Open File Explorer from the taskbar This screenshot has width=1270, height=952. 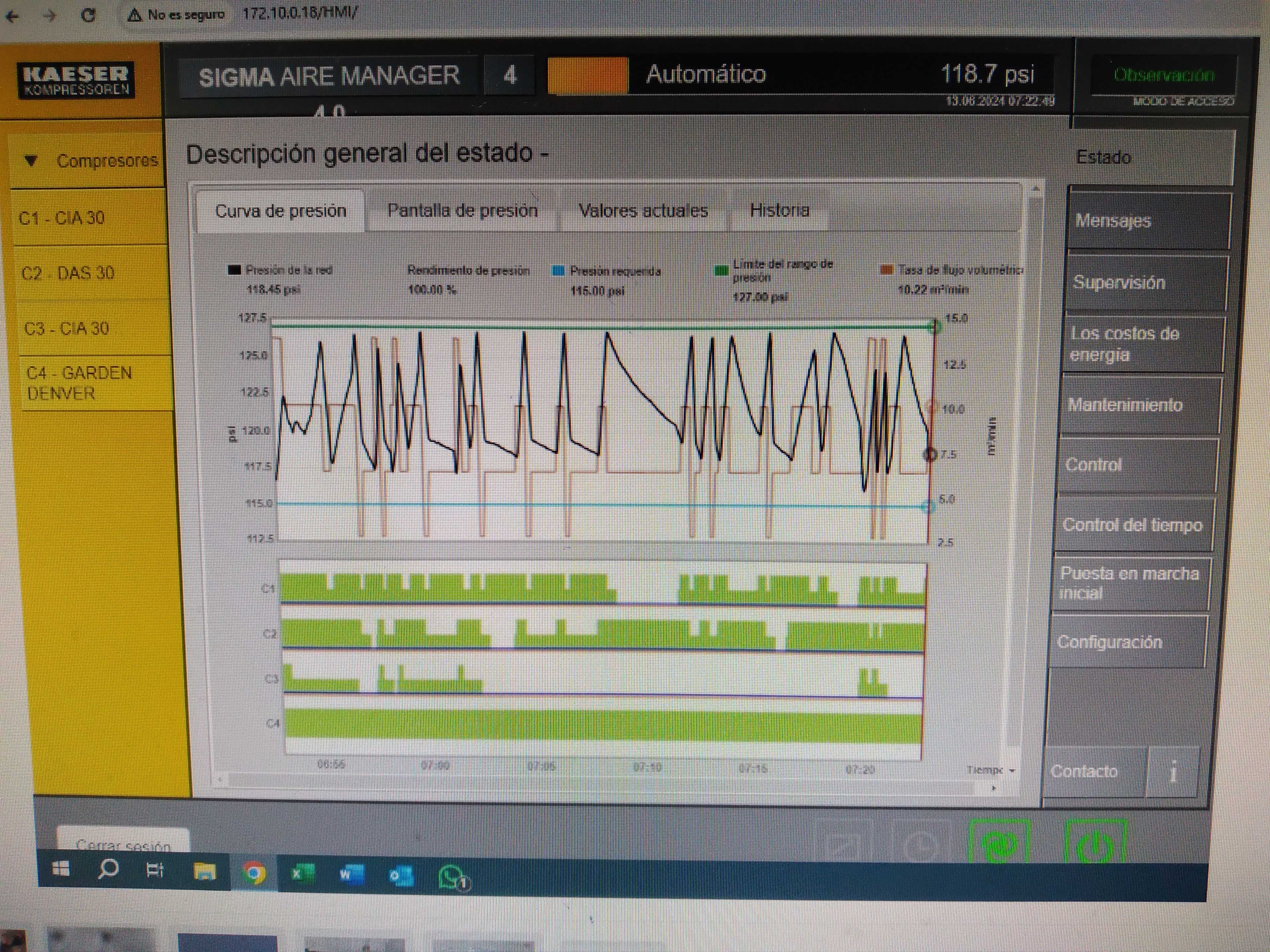(x=205, y=871)
